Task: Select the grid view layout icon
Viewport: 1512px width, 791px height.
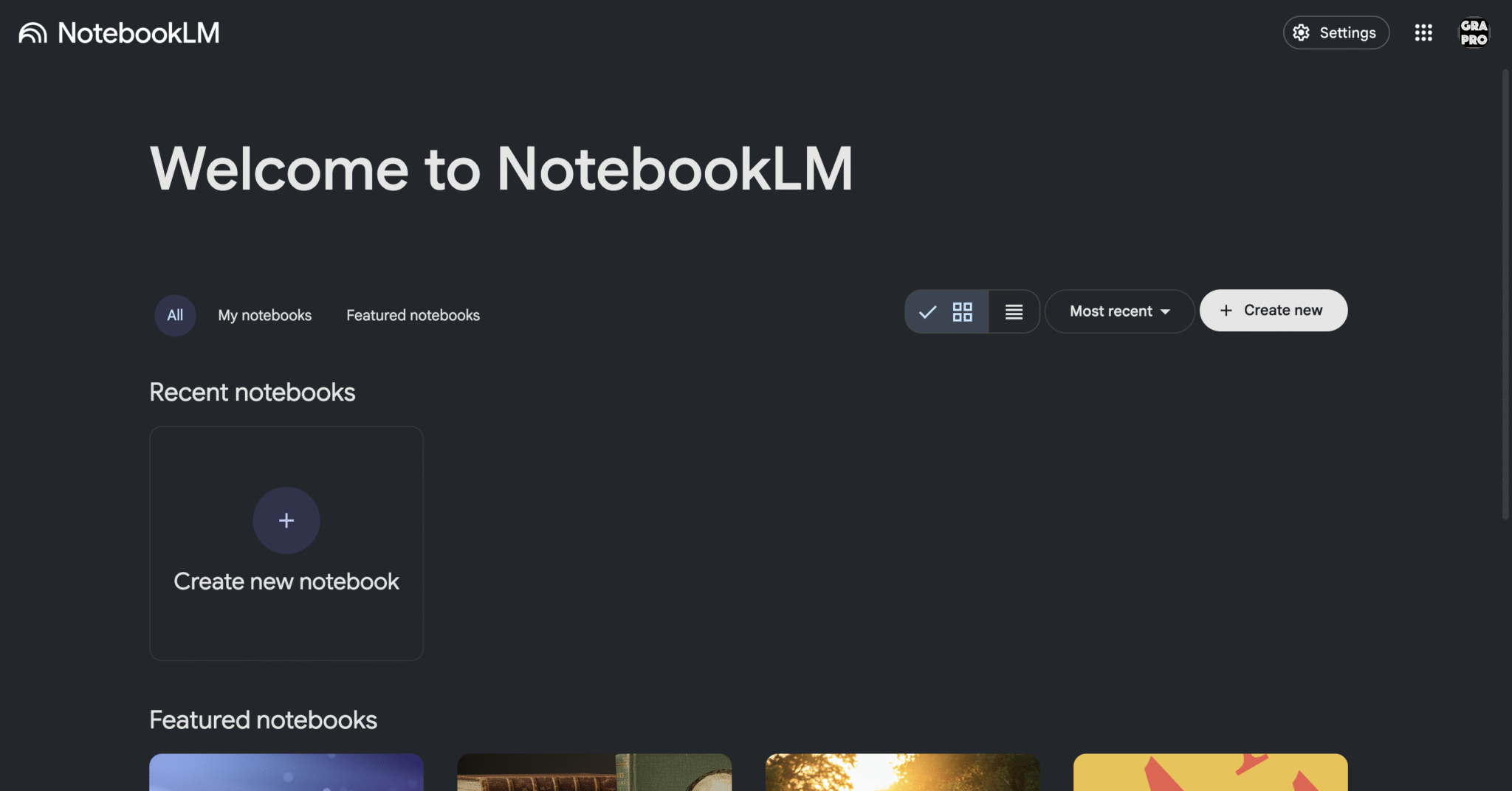Action: pos(962,311)
